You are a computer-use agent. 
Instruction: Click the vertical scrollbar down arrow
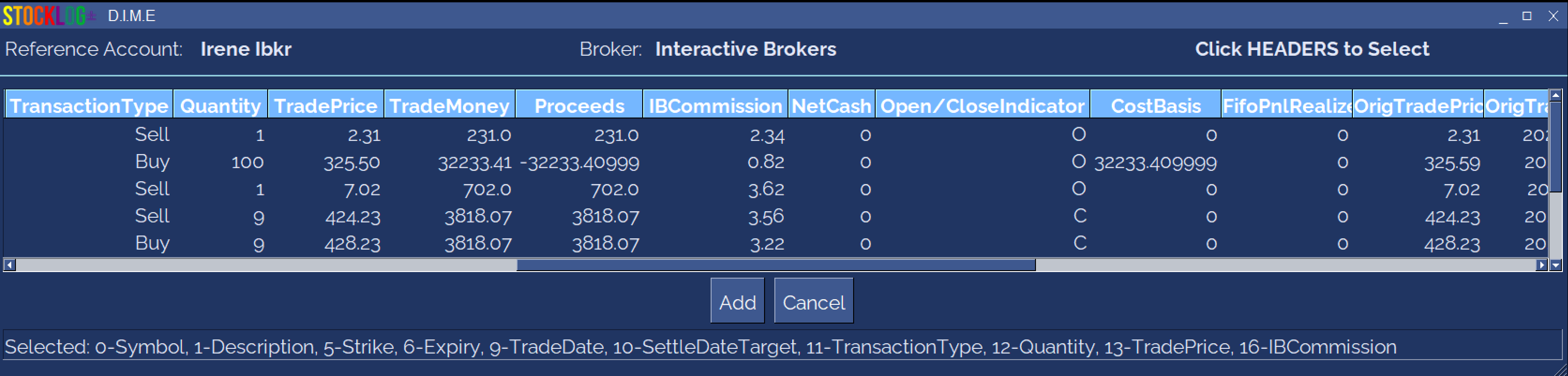[1556, 265]
